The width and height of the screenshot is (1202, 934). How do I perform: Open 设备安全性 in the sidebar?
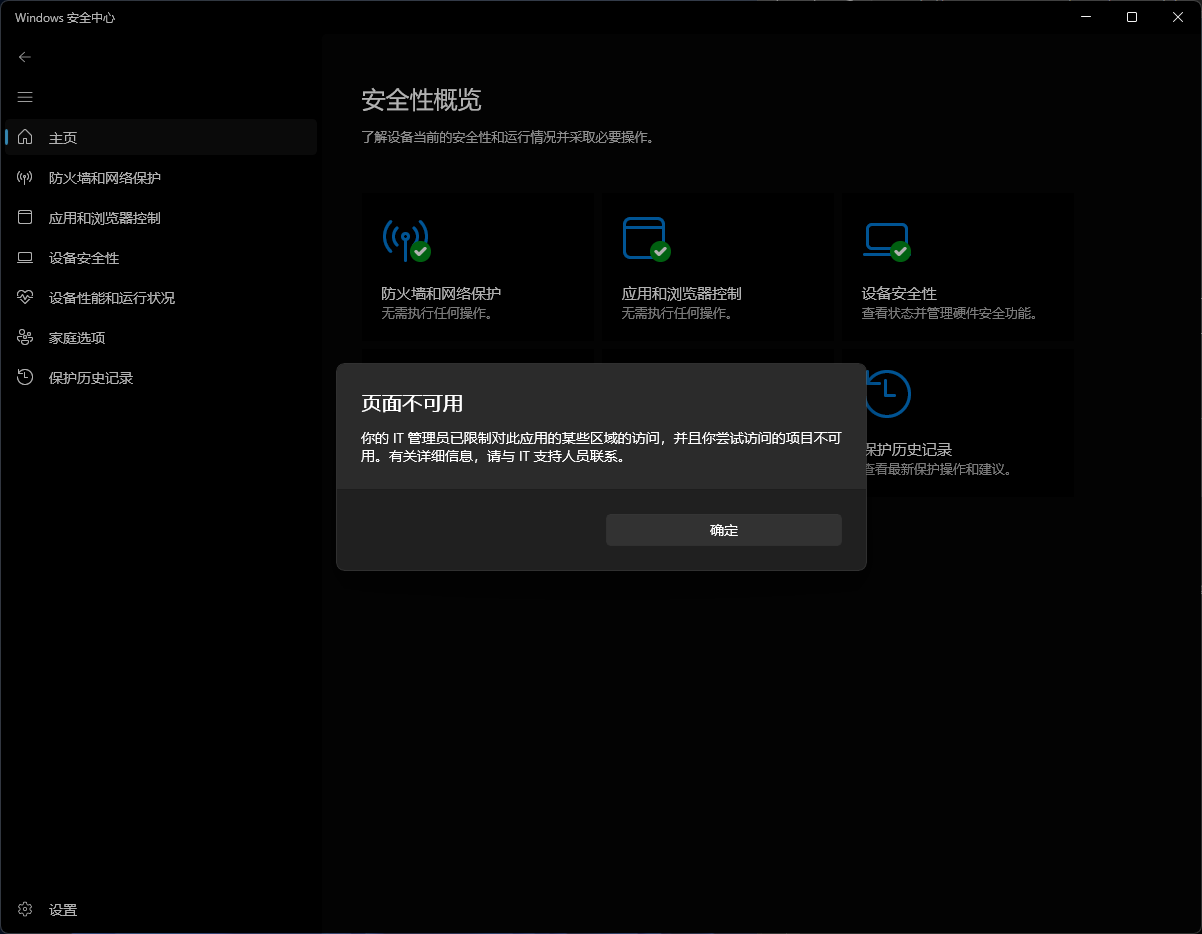[84, 258]
